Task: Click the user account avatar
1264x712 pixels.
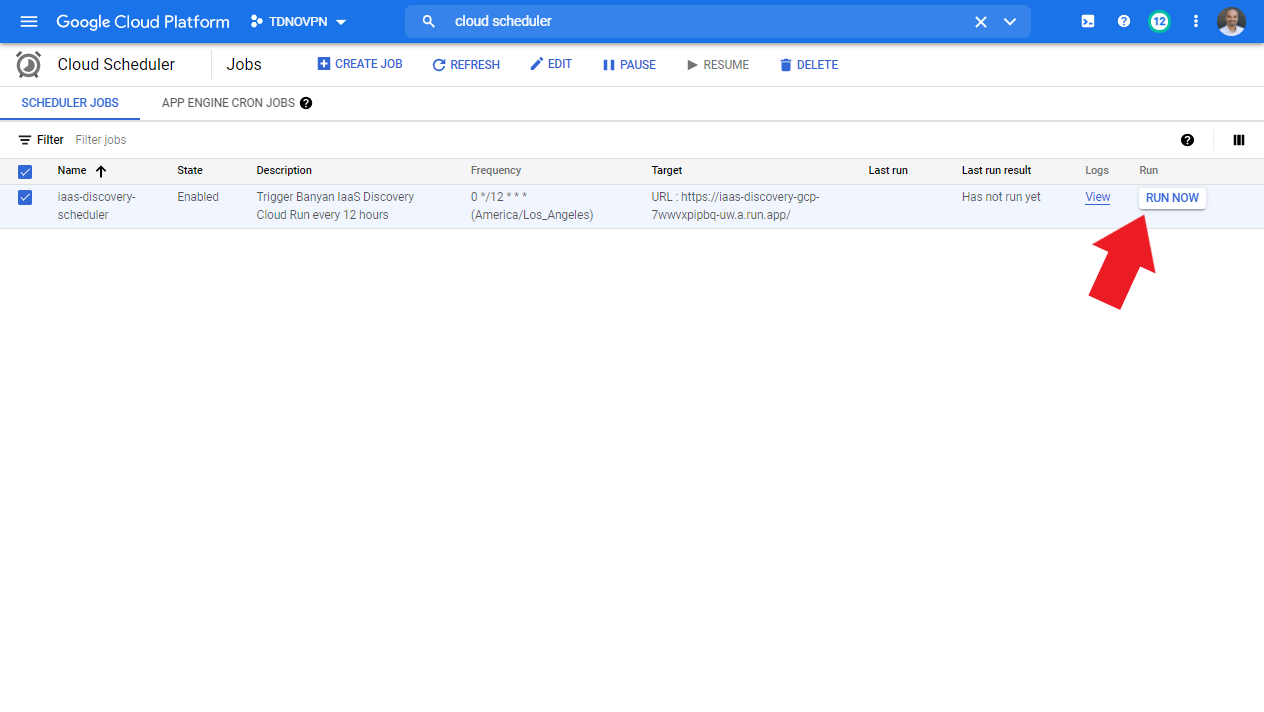Action: click(1231, 21)
